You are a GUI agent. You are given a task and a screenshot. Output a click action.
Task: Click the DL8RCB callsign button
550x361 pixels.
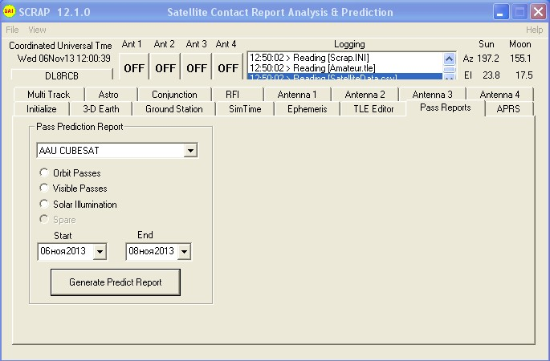tap(62, 75)
